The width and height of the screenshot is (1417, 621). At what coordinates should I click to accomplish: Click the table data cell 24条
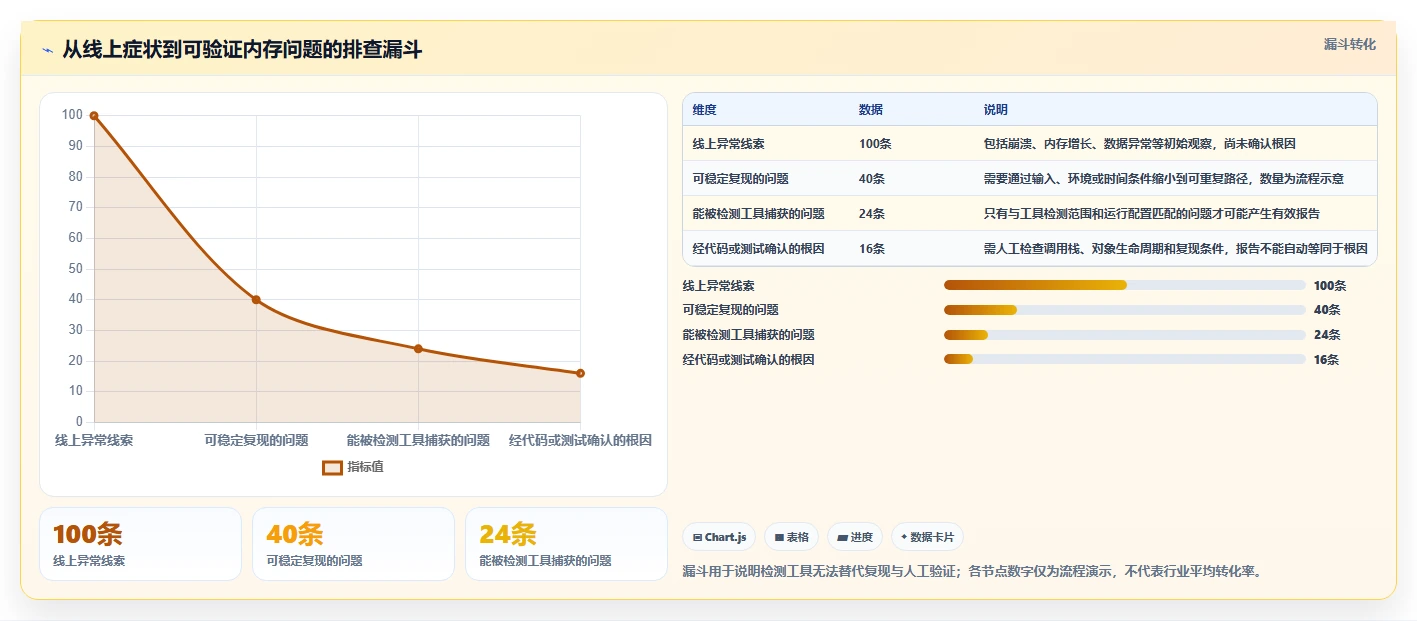[872, 214]
